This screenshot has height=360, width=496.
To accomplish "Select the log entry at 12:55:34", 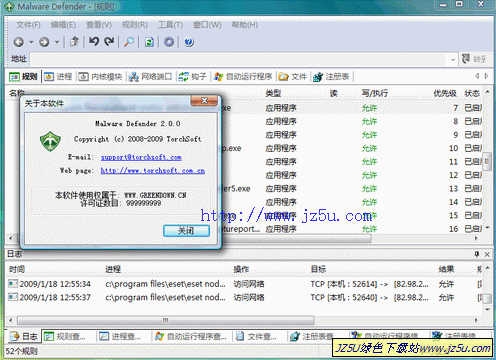I will click(244, 284).
